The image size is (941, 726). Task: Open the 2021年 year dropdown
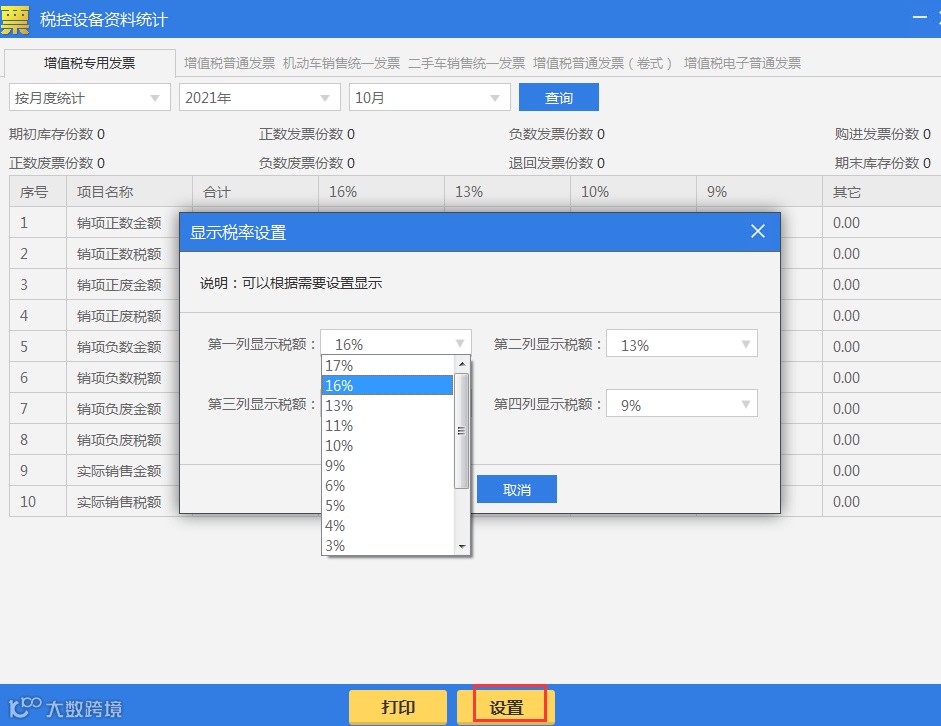260,97
